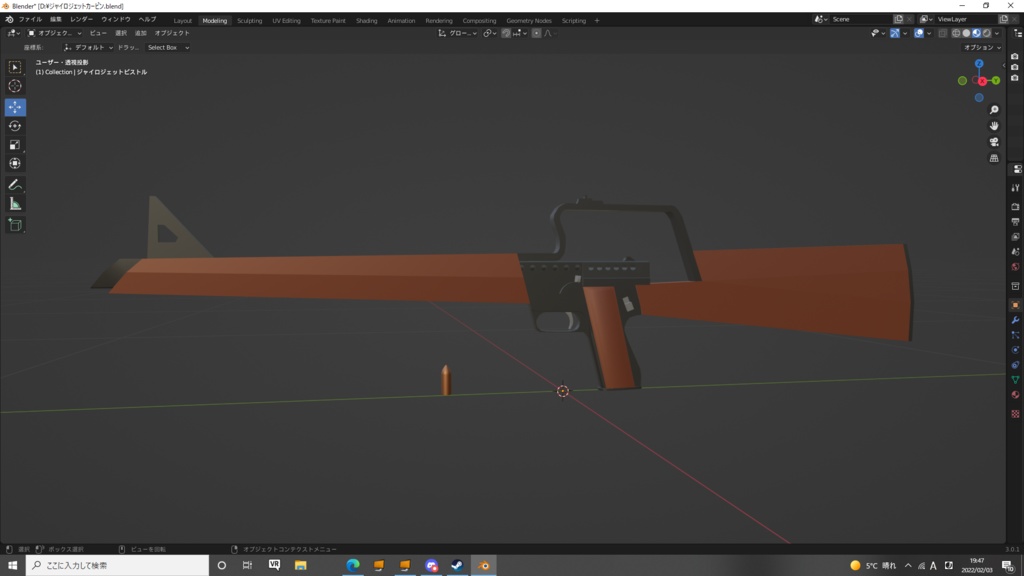Open the View Layer properties tab
This screenshot has width=1024, height=576.
1015,236
